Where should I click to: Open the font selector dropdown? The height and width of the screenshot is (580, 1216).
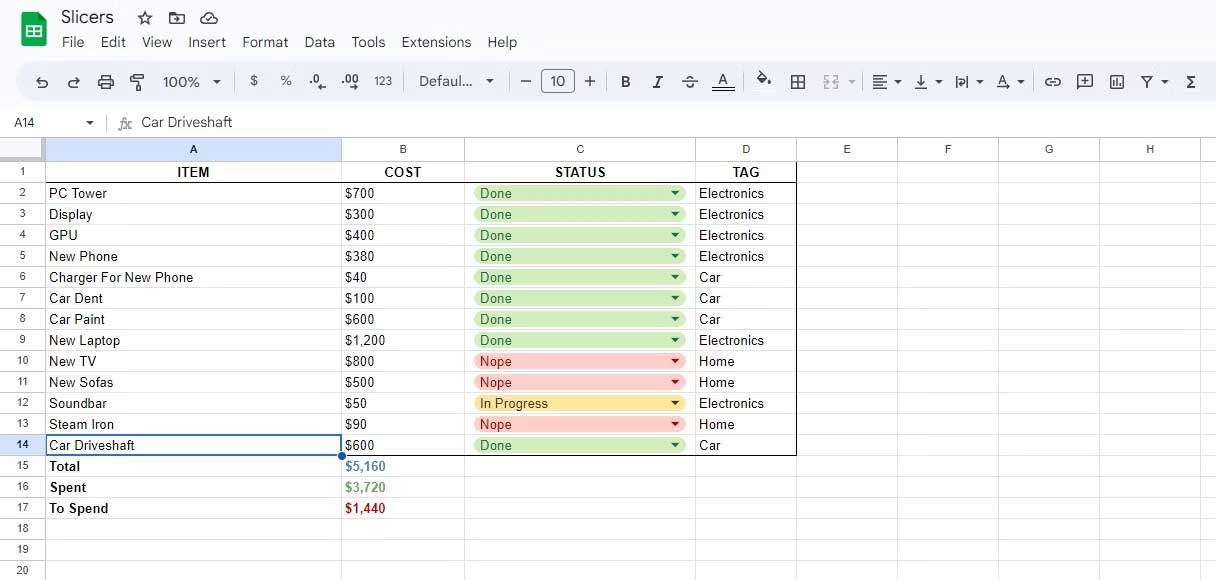pyautogui.click(x=456, y=82)
